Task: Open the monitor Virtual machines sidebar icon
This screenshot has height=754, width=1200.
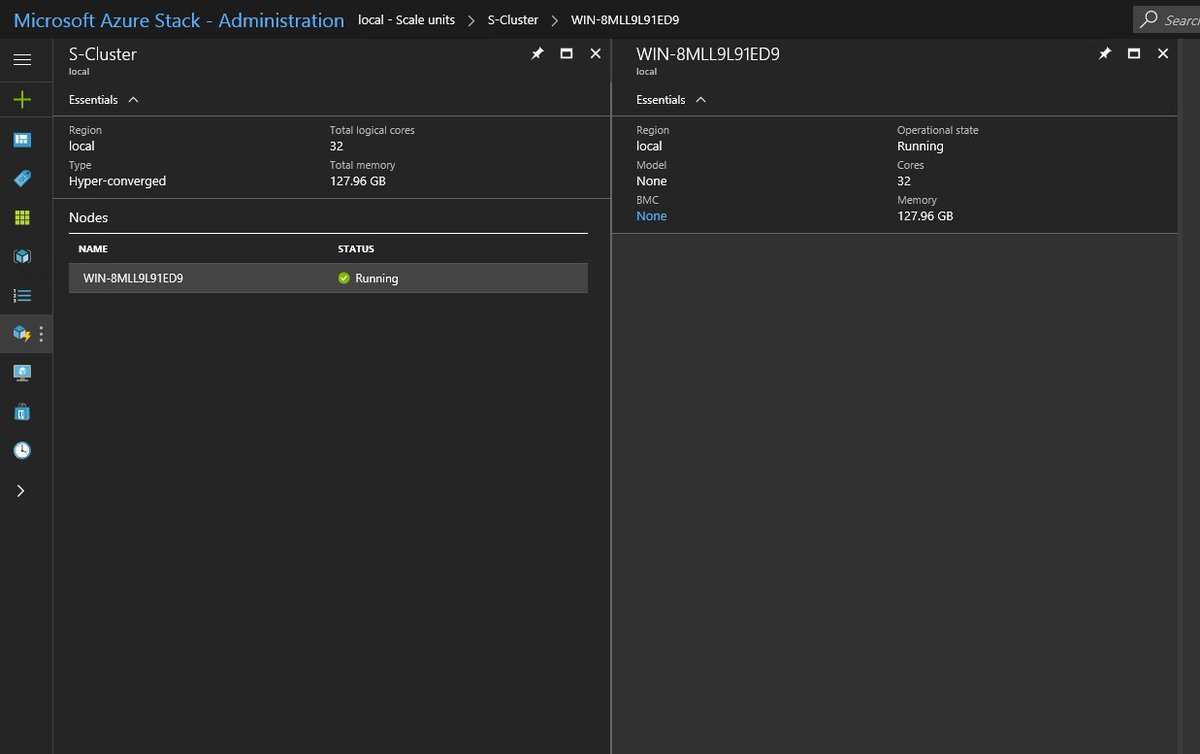Action: pos(22,373)
